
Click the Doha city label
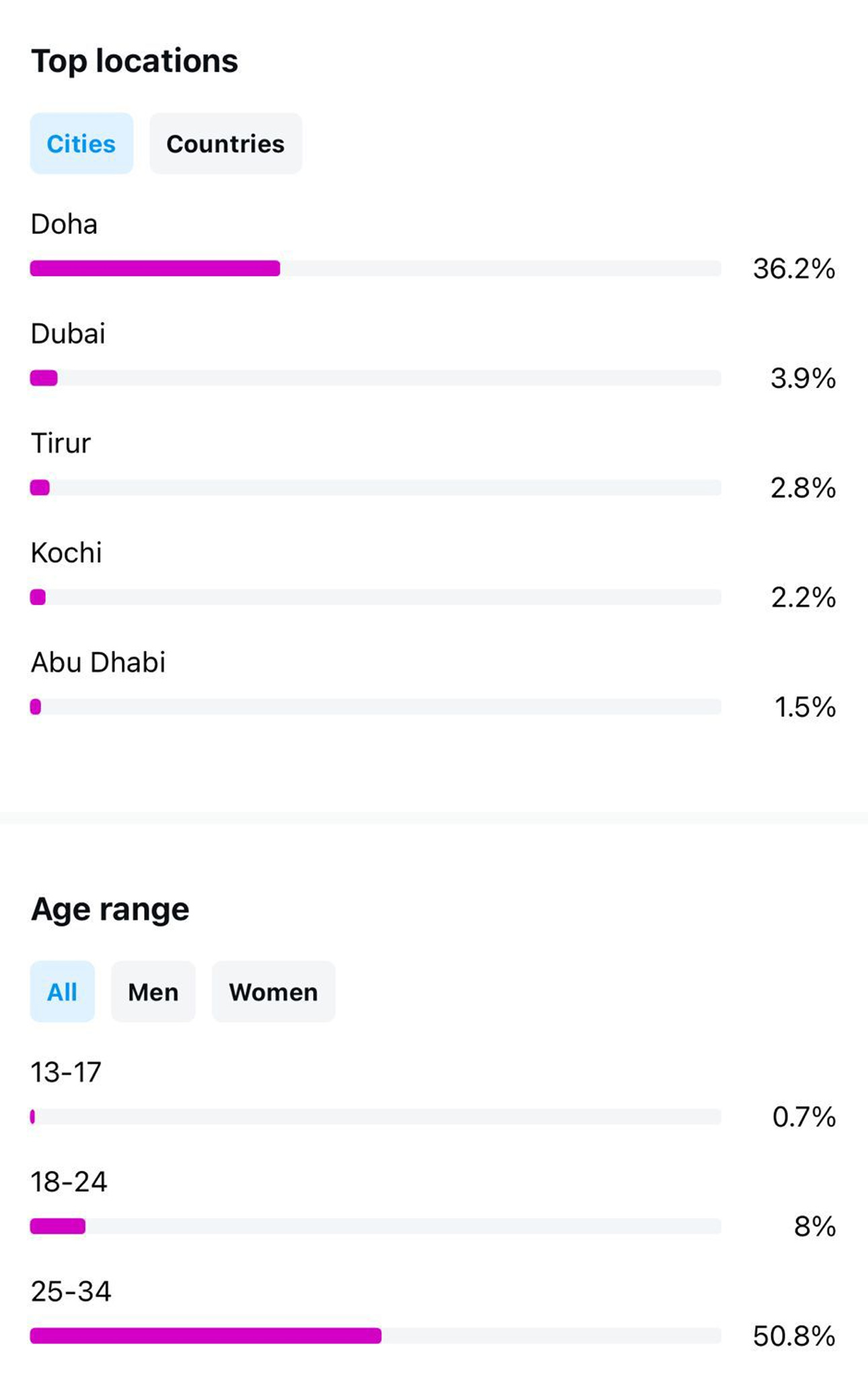pyautogui.click(x=64, y=224)
